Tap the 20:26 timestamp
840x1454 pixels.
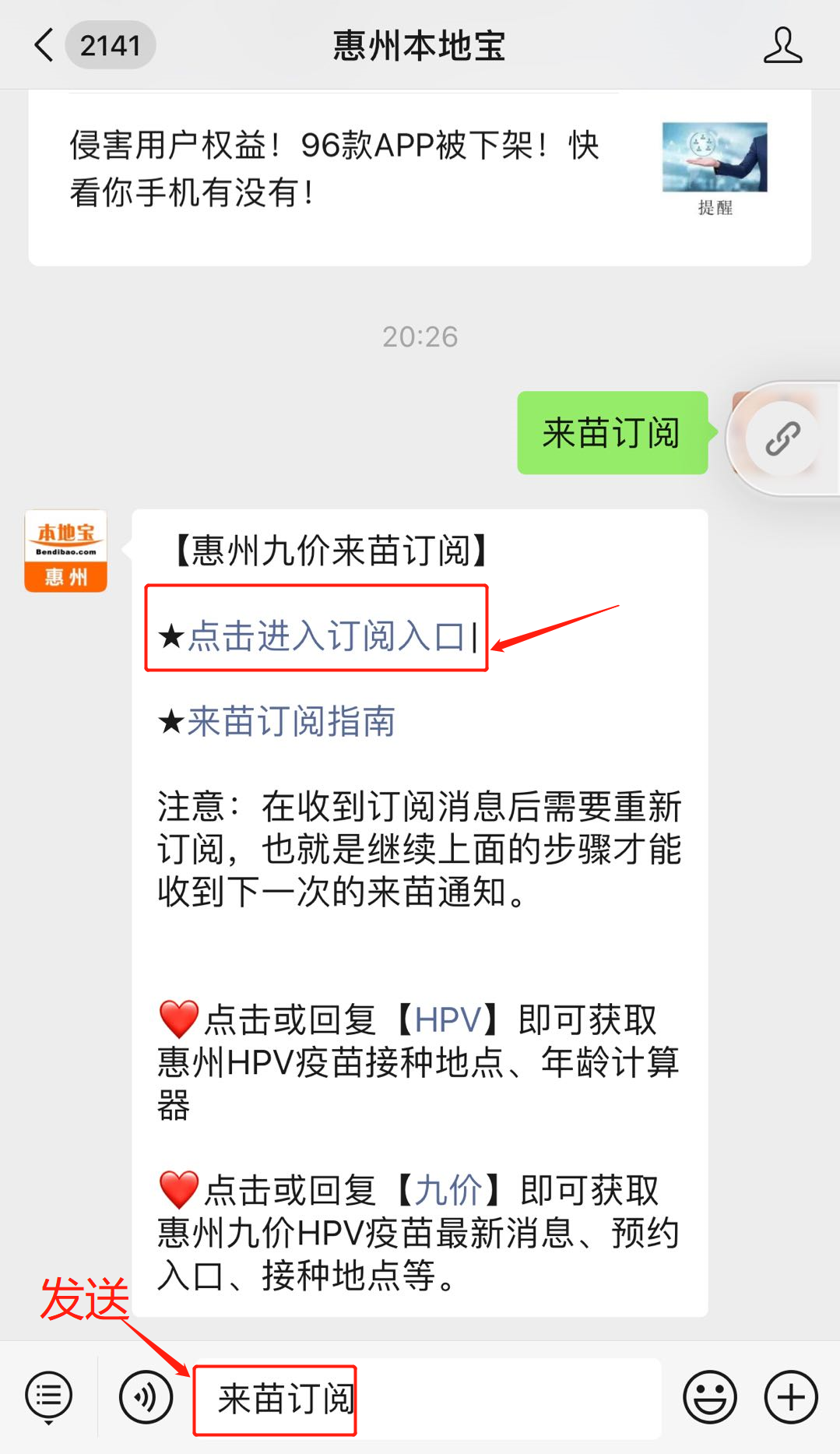pyautogui.click(x=420, y=336)
